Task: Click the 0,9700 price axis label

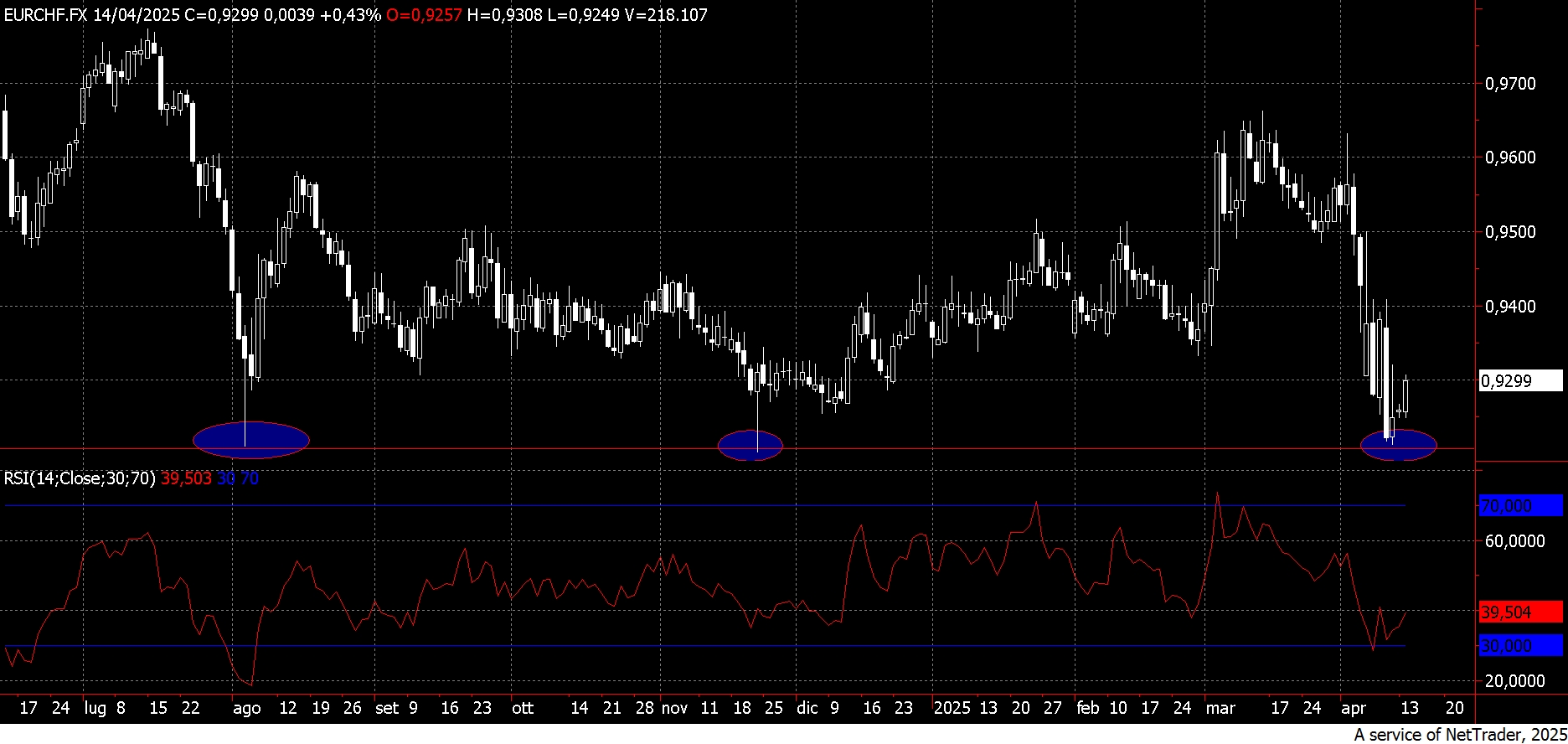Action: point(1510,84)
